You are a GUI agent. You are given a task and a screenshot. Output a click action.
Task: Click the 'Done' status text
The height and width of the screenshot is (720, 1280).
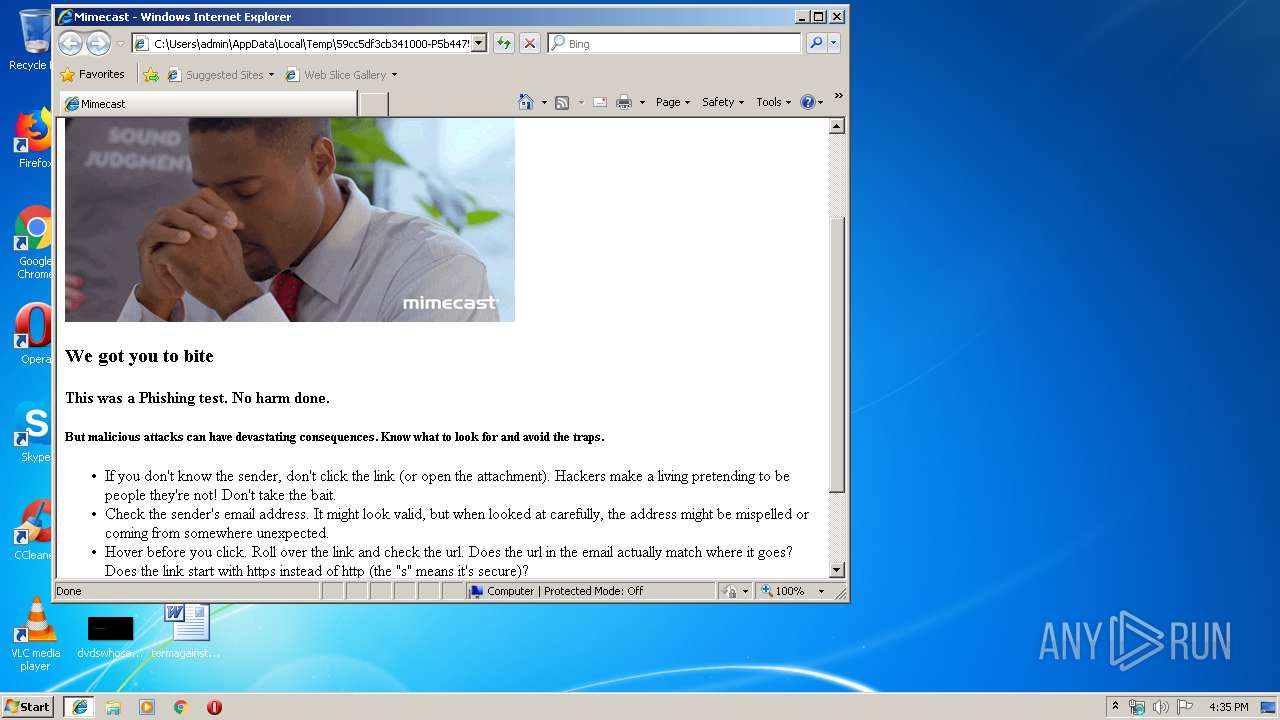click(x=69, y=591)
